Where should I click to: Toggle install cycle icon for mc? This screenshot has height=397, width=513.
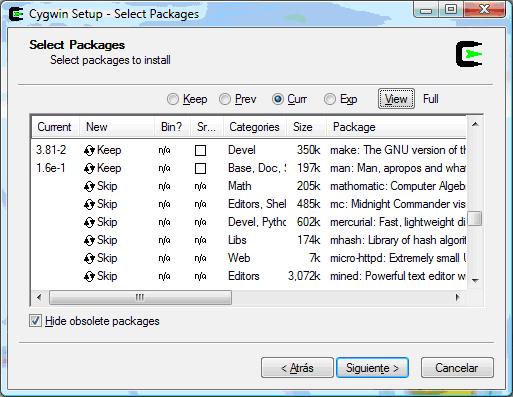point(89,204)
